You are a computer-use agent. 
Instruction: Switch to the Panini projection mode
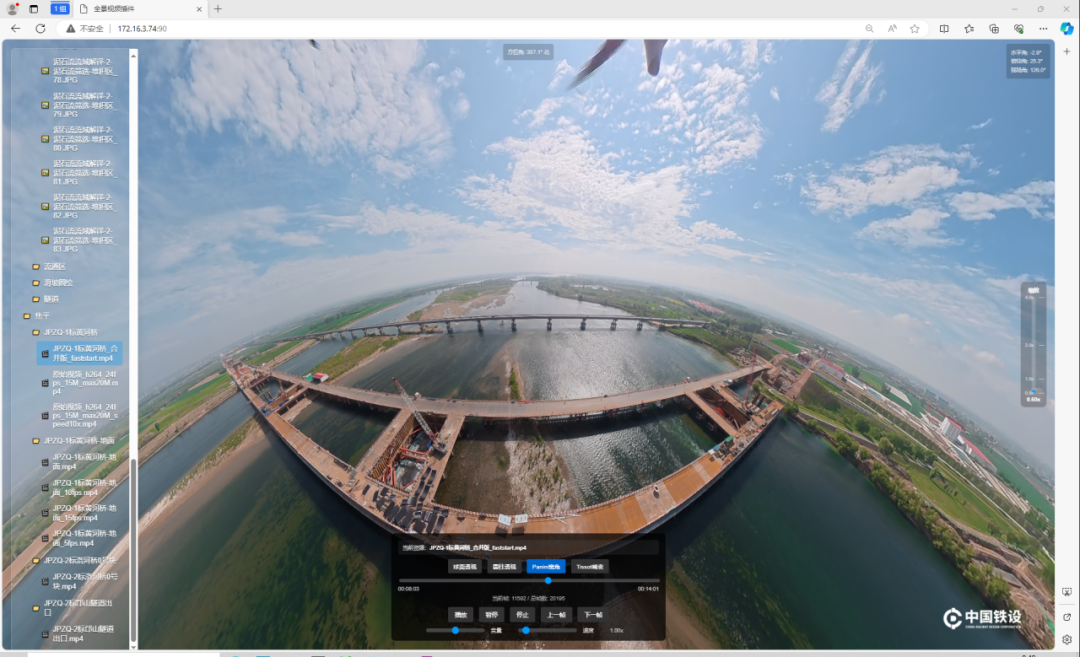click(x=546, y=566)
